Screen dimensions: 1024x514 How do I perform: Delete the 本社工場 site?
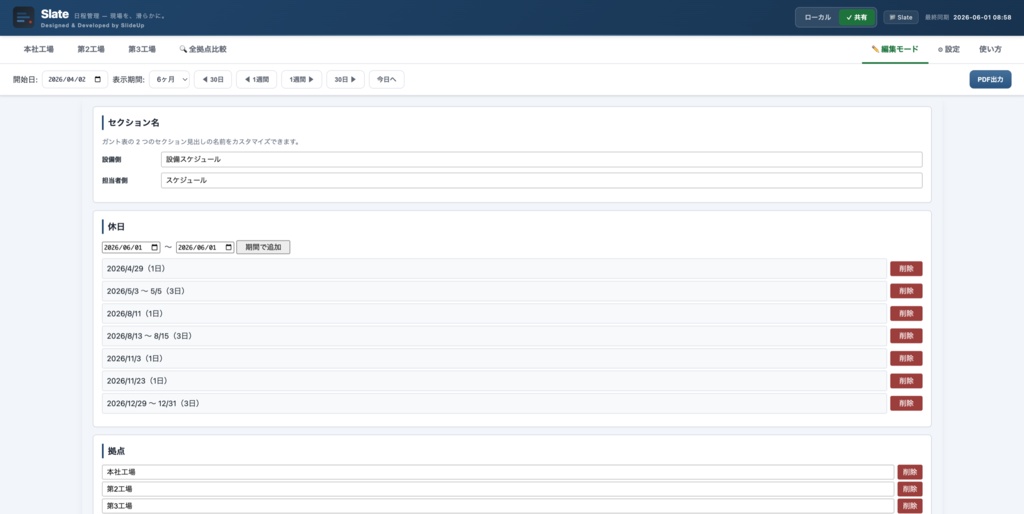pyautogui.click(x=910, y=472)
